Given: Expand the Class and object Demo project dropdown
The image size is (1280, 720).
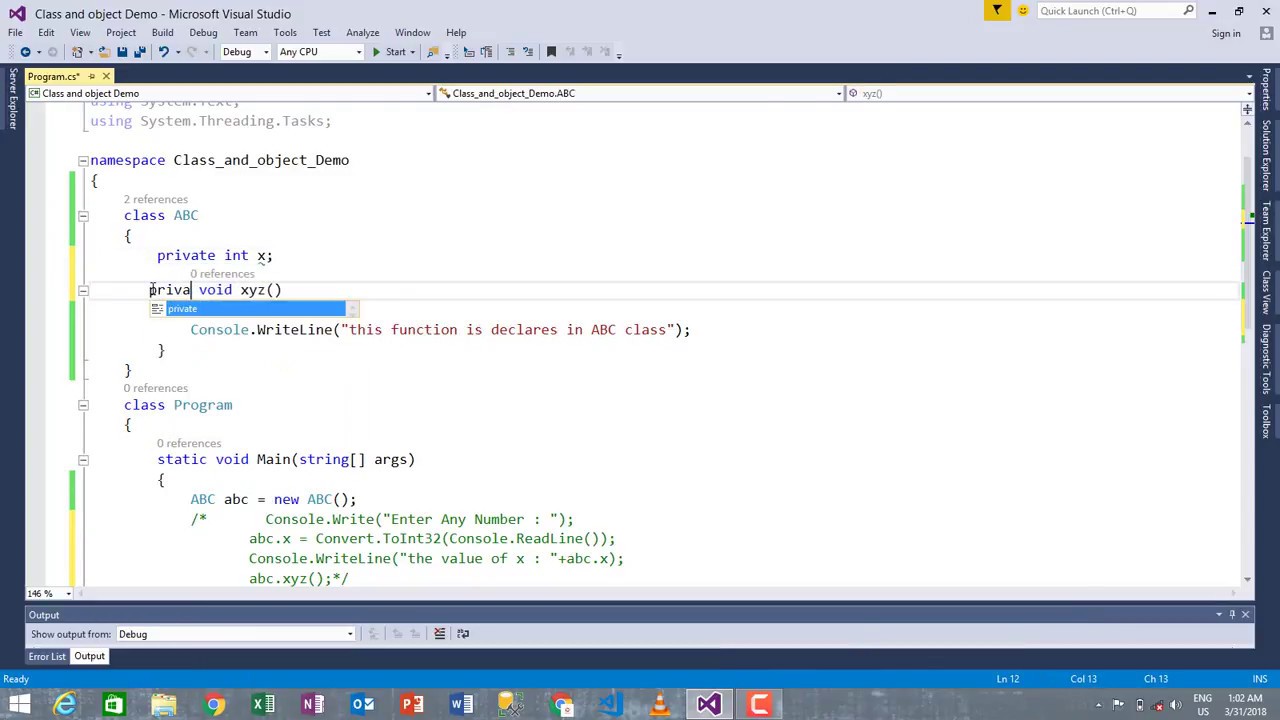Looking at the screenshot, I should (429, 93).
